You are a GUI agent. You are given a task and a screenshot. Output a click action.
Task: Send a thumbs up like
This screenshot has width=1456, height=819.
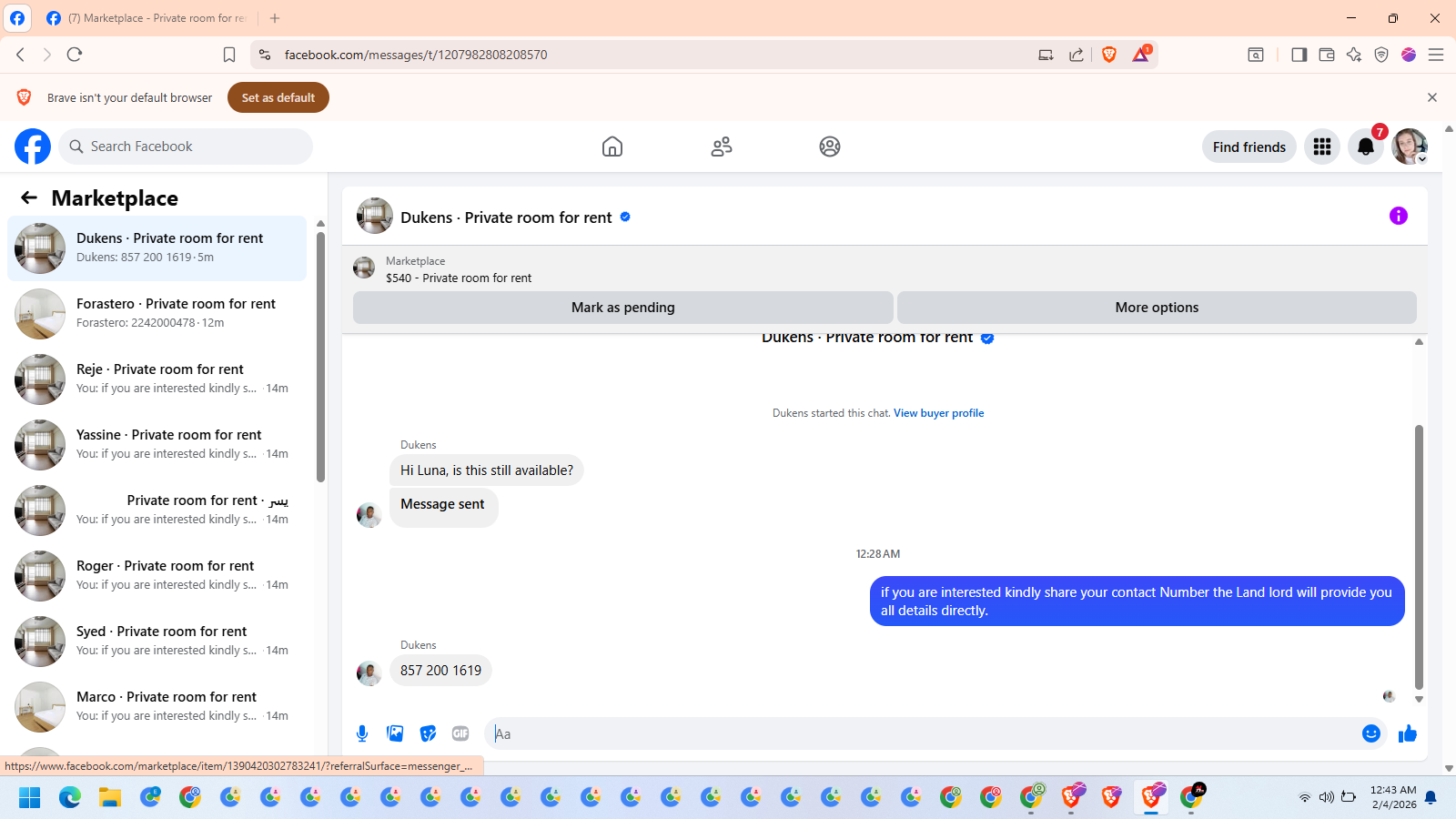click(x=1408, y=733)
